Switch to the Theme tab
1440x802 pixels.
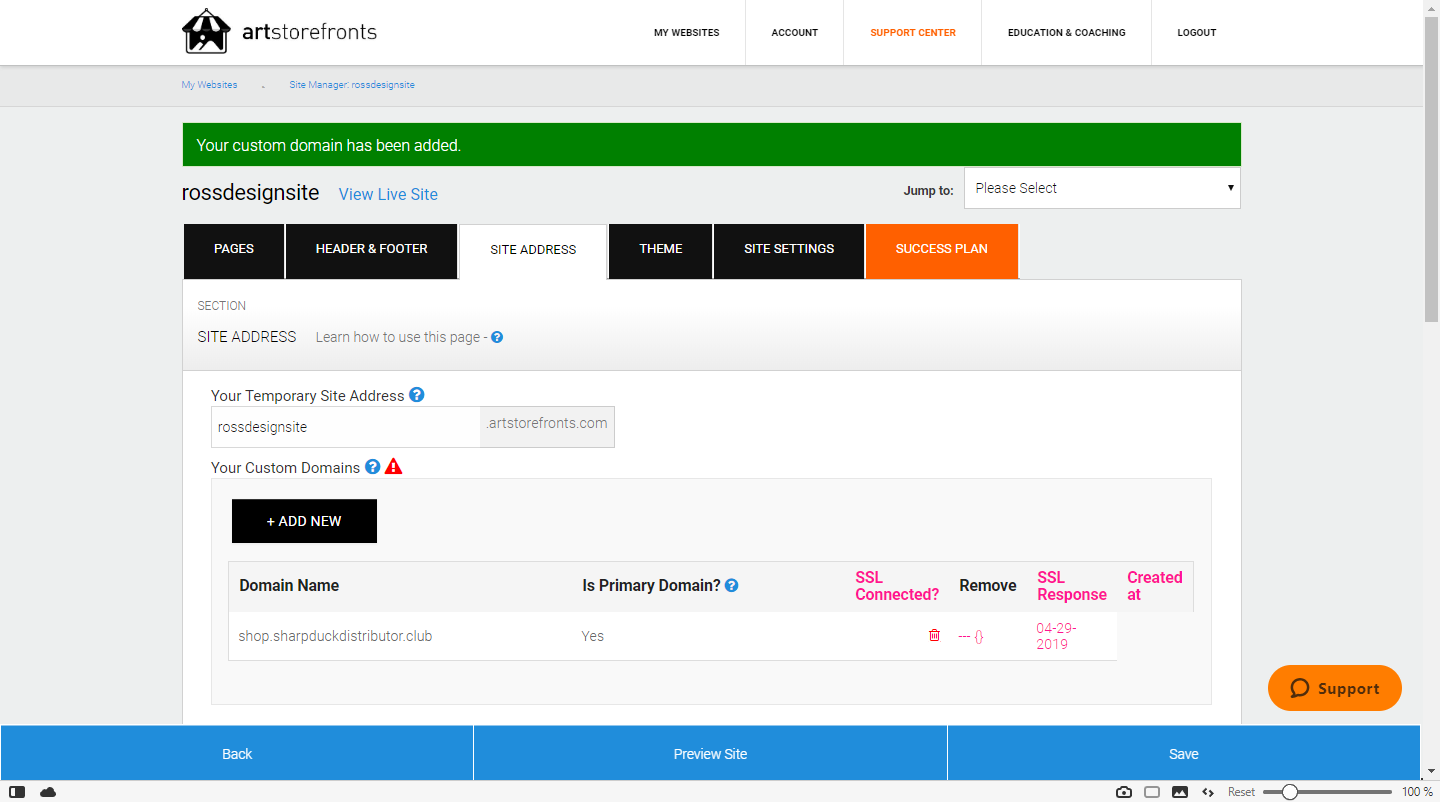click(661, 250)
